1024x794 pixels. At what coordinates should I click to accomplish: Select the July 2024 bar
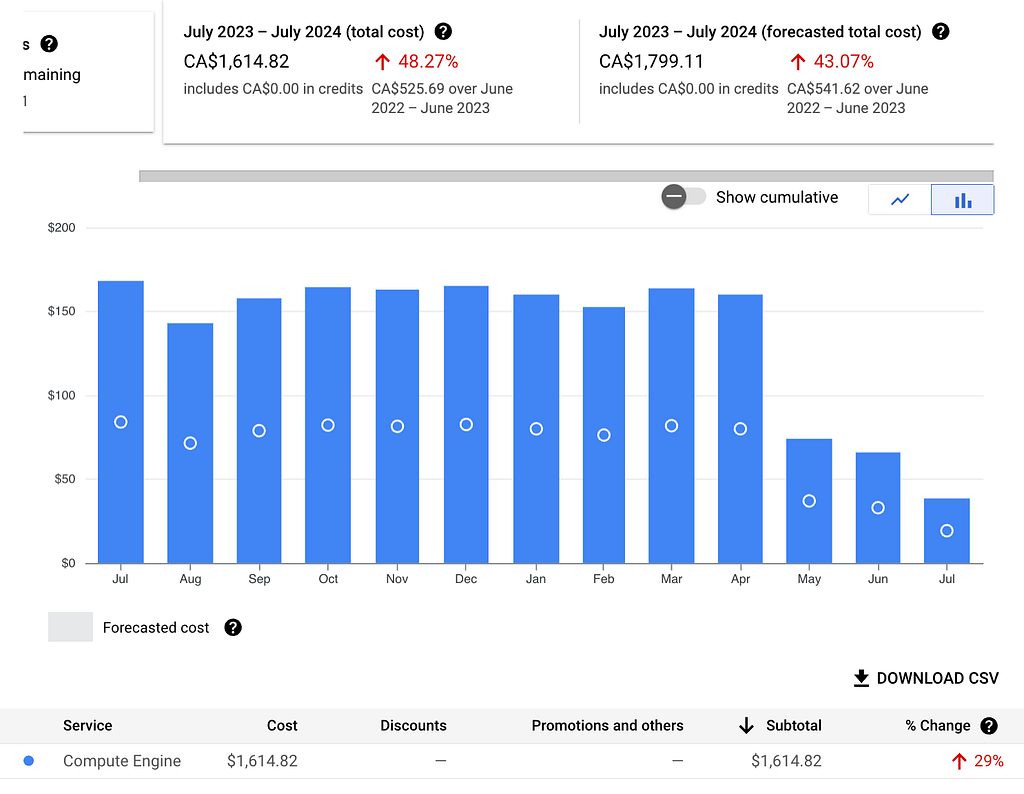[x=947, y=530]
